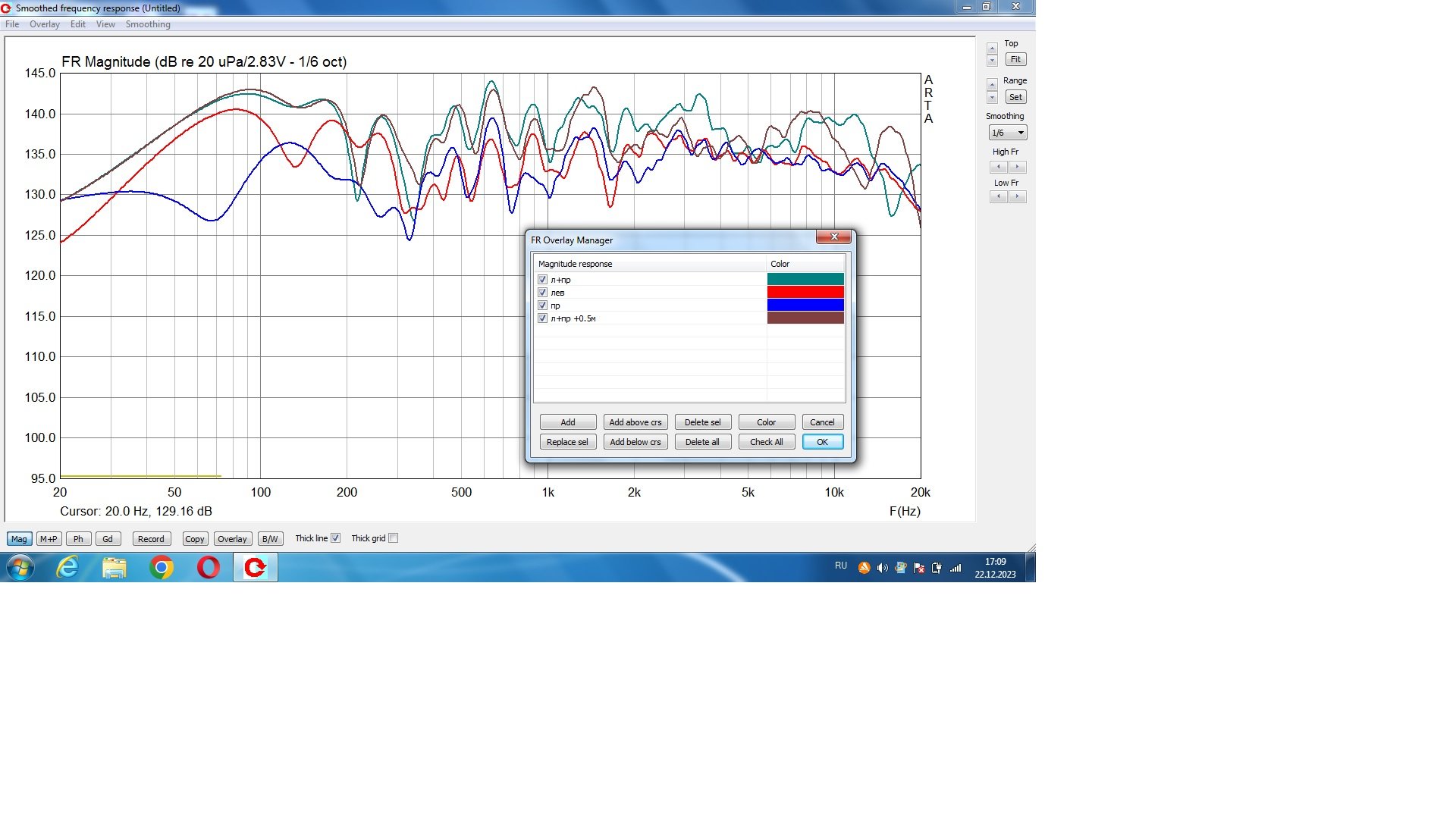Open Google Chrome from the taskbar
Screen dimensions: 1456x818
[161, 567]
